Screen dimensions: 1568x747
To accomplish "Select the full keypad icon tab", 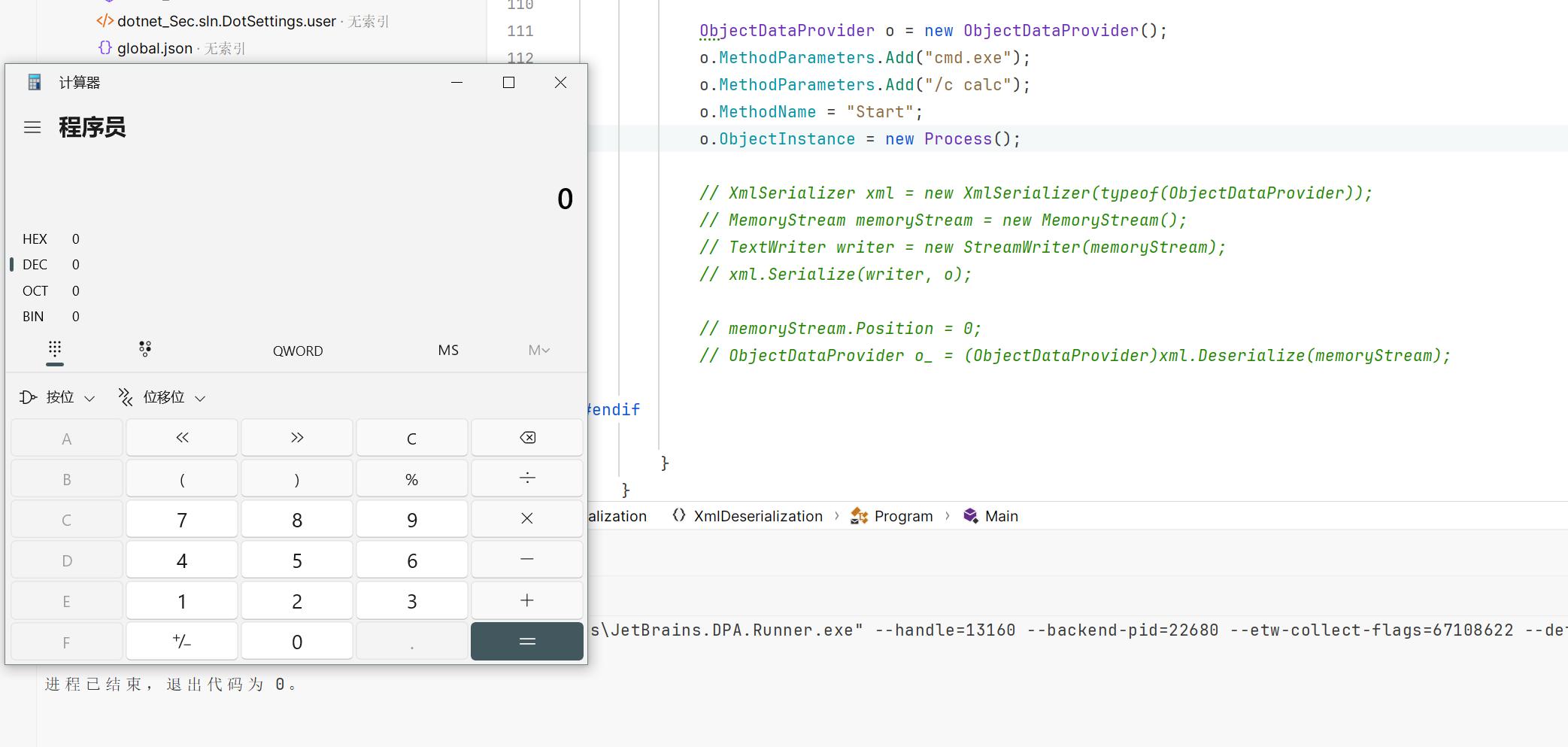I will point(55,349).
